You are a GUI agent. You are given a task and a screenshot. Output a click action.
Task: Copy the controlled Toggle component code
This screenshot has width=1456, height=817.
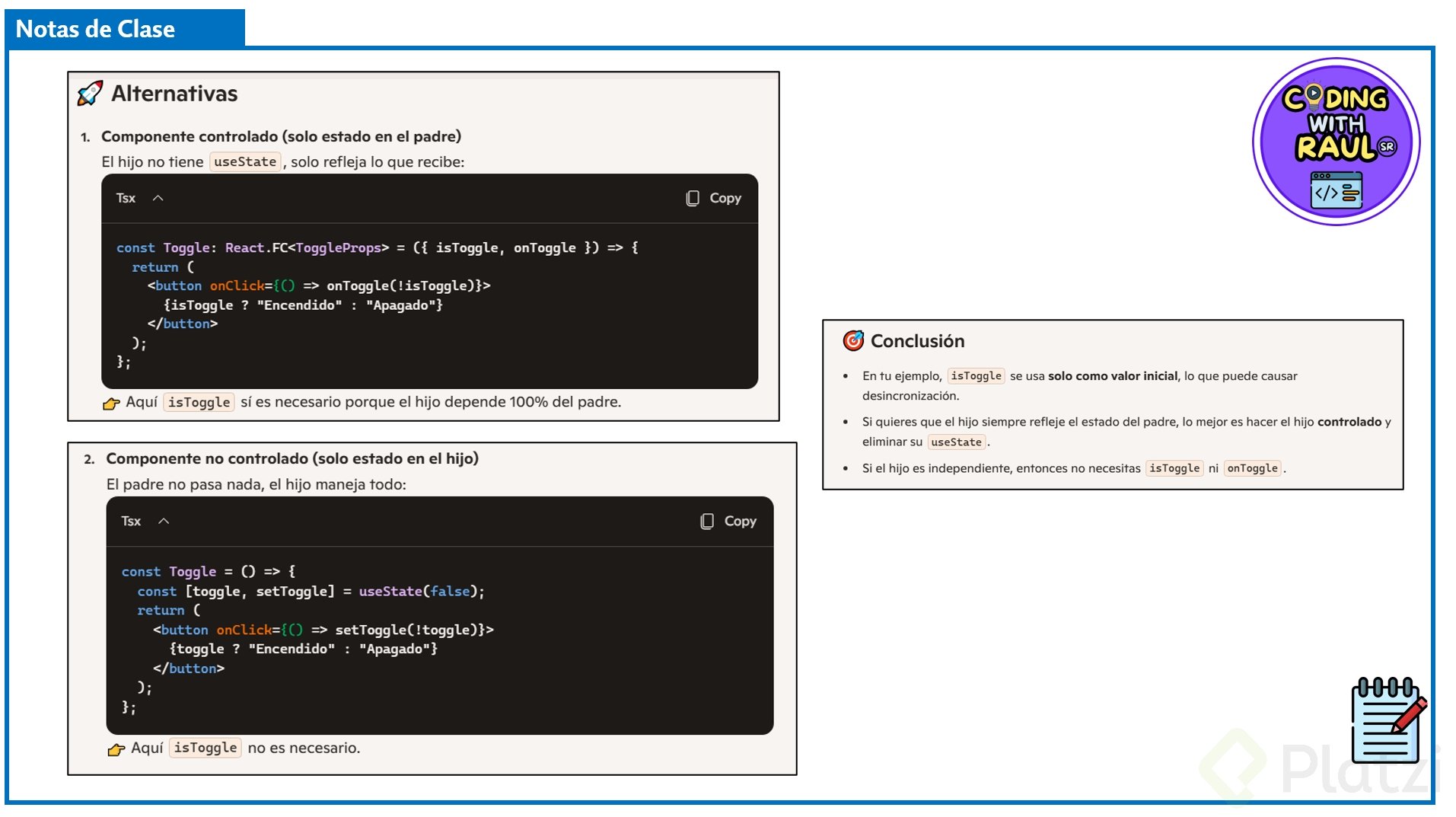point(713,198)
